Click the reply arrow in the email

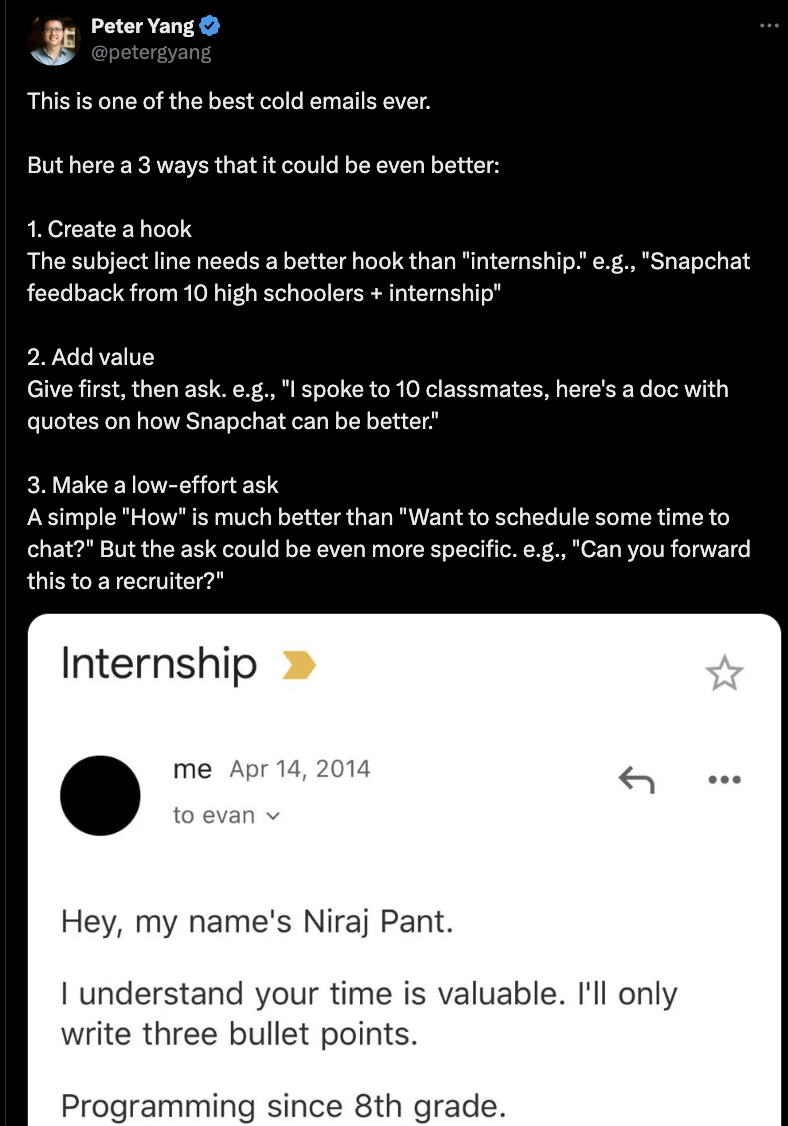click(636, 778)
